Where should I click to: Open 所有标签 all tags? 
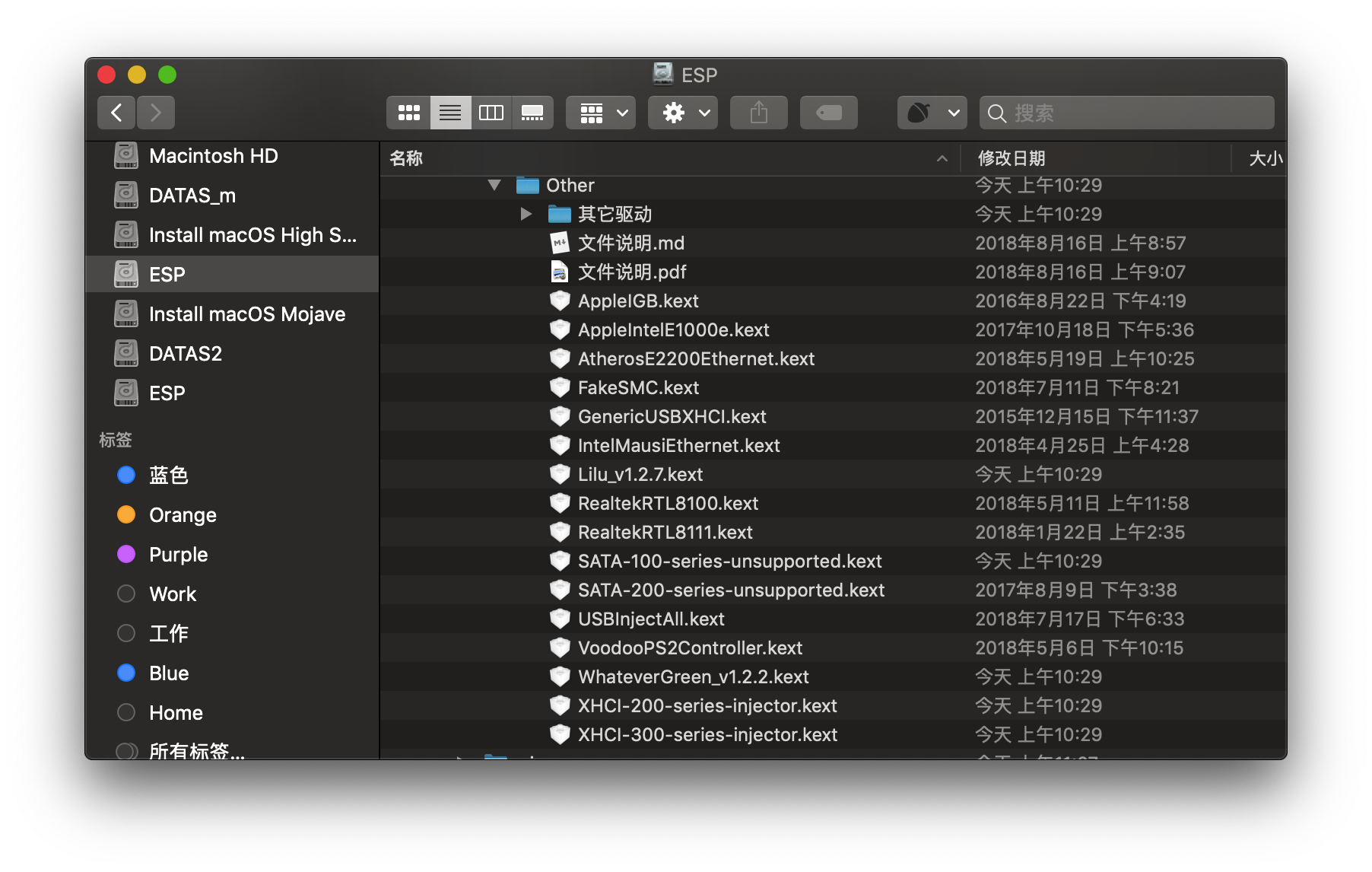232,750
